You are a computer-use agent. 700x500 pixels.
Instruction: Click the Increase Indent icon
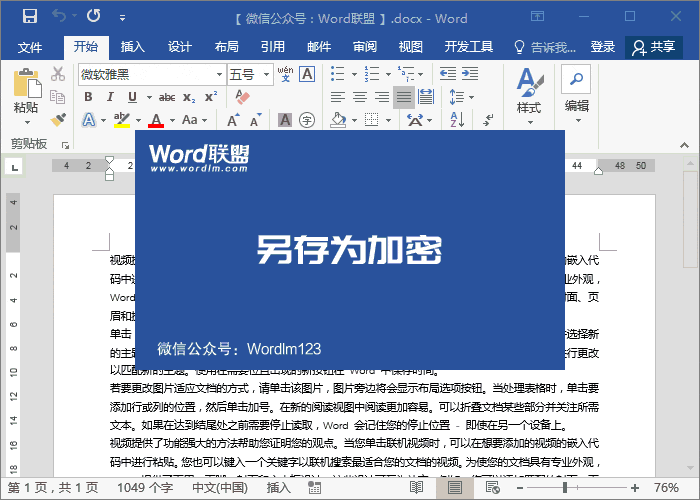[470, 74]
